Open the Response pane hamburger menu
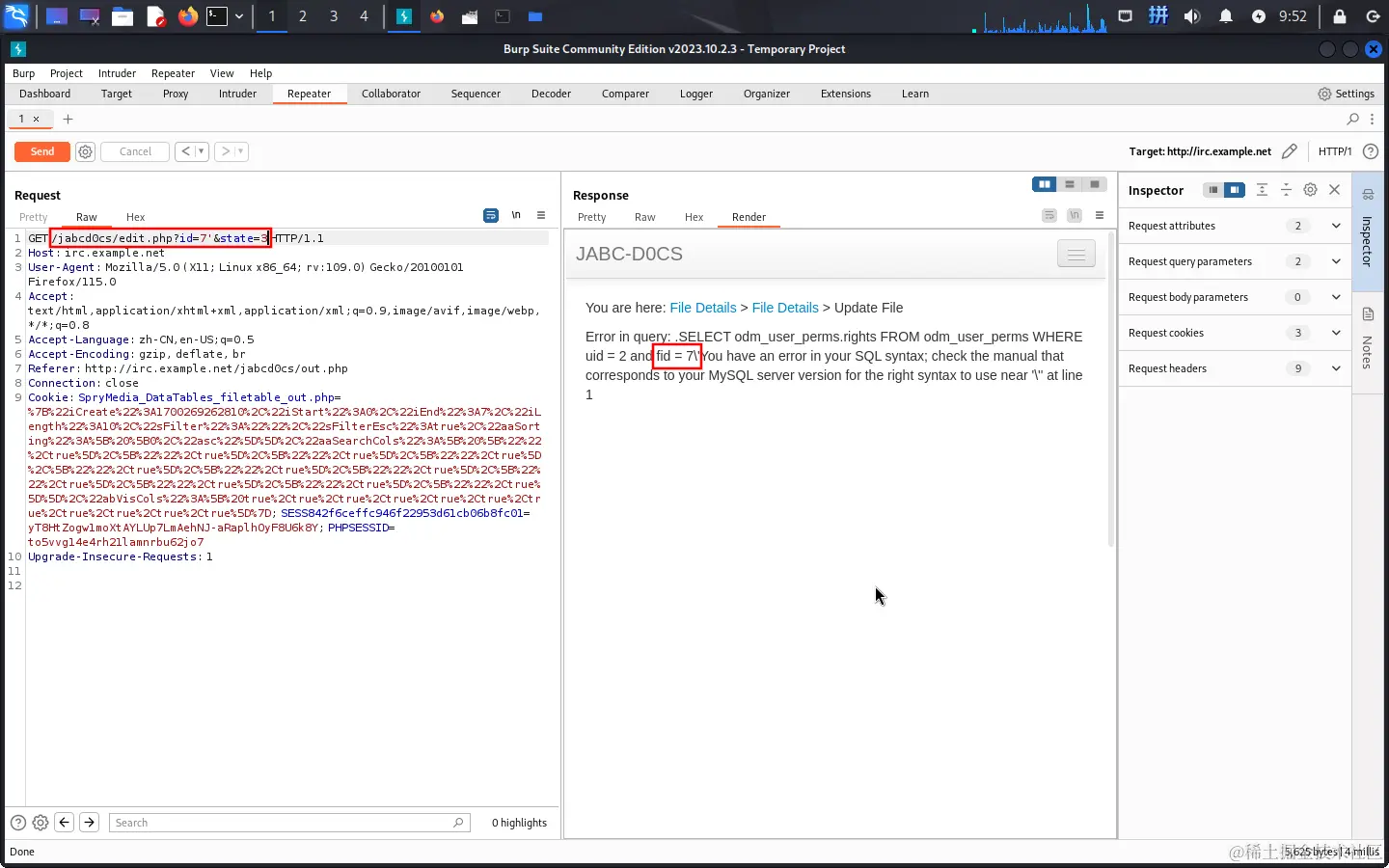This screenshot has height=868, width=1389. [x=1100, y=215]
